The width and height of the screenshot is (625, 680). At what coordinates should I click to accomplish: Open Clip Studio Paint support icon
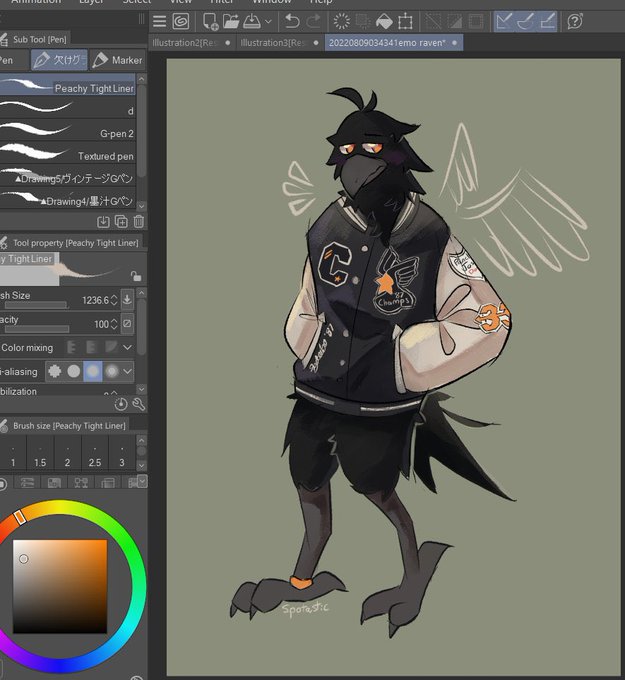point(575,21)
